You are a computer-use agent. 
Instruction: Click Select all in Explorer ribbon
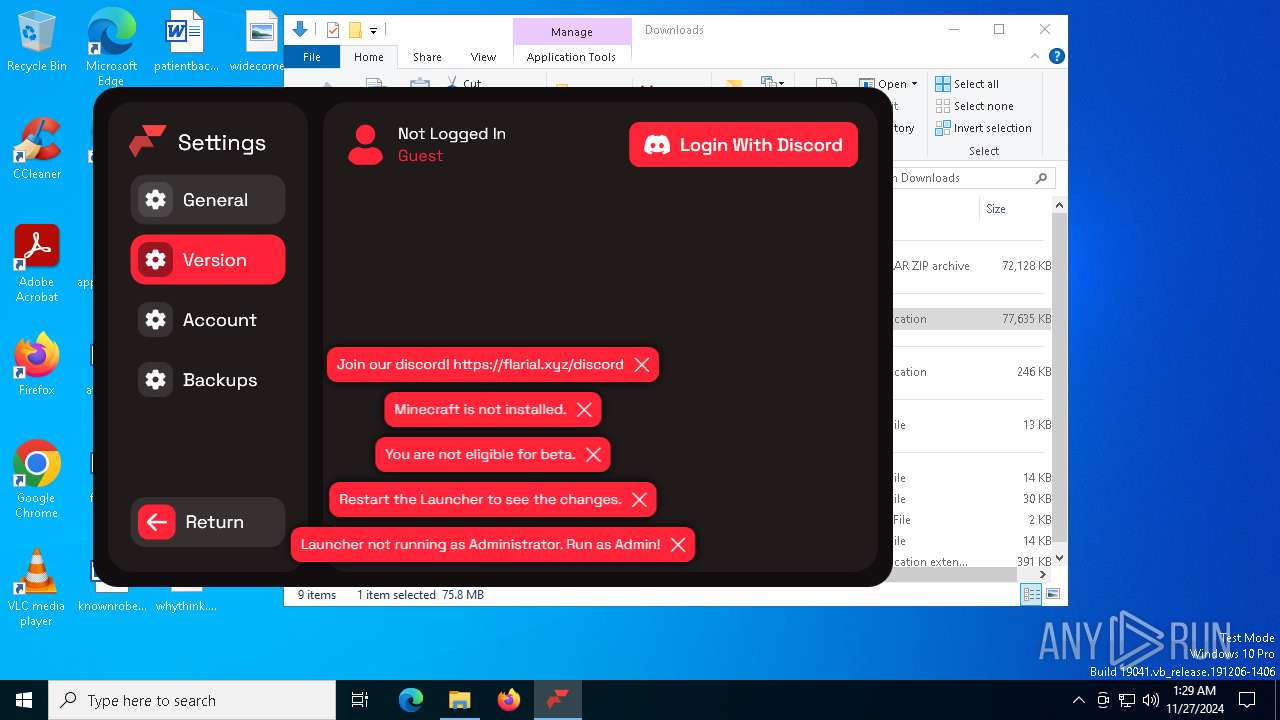tap(967, 84)
